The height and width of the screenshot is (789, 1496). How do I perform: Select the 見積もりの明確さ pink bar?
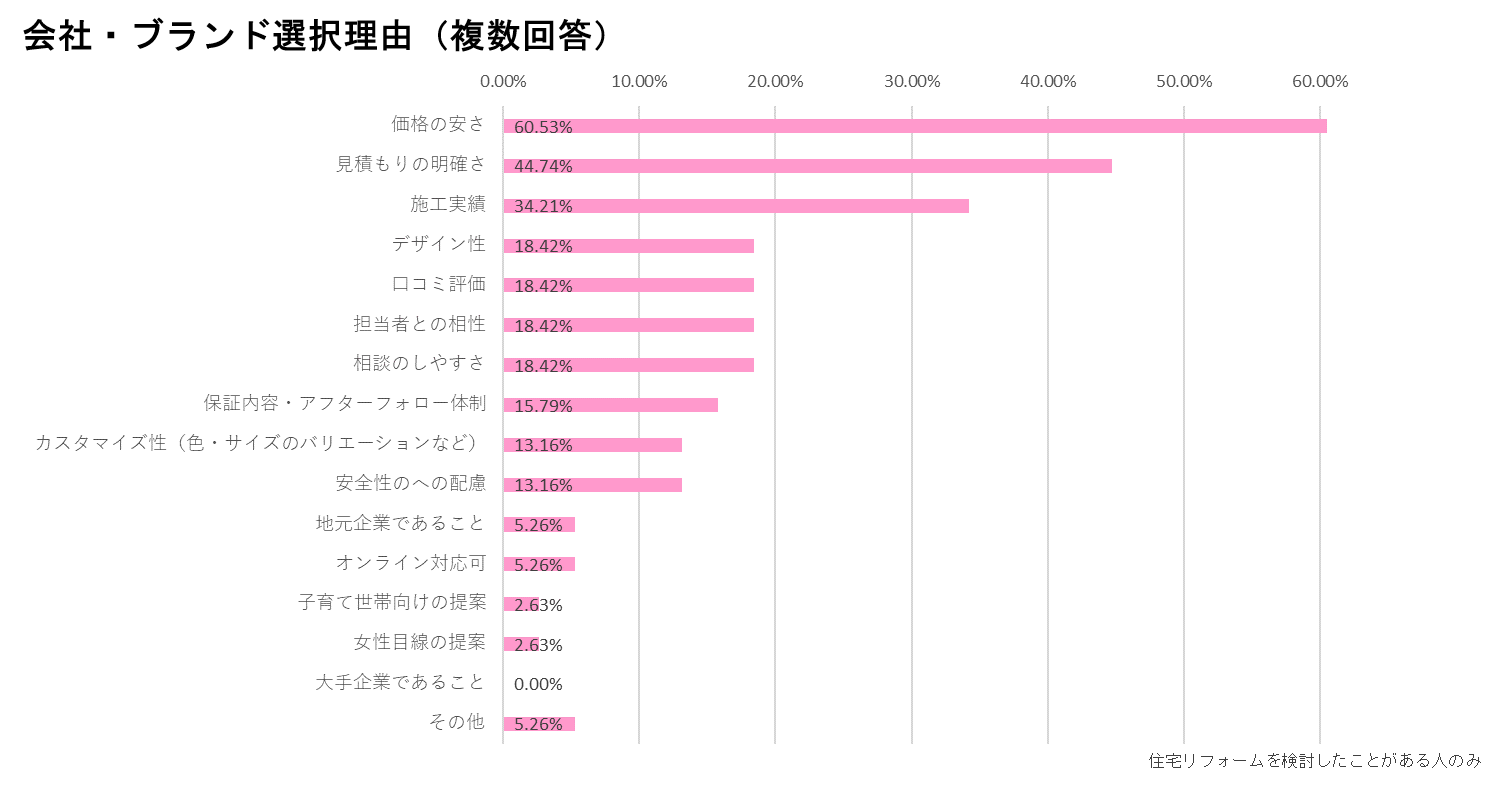click(x=807, y=166)
